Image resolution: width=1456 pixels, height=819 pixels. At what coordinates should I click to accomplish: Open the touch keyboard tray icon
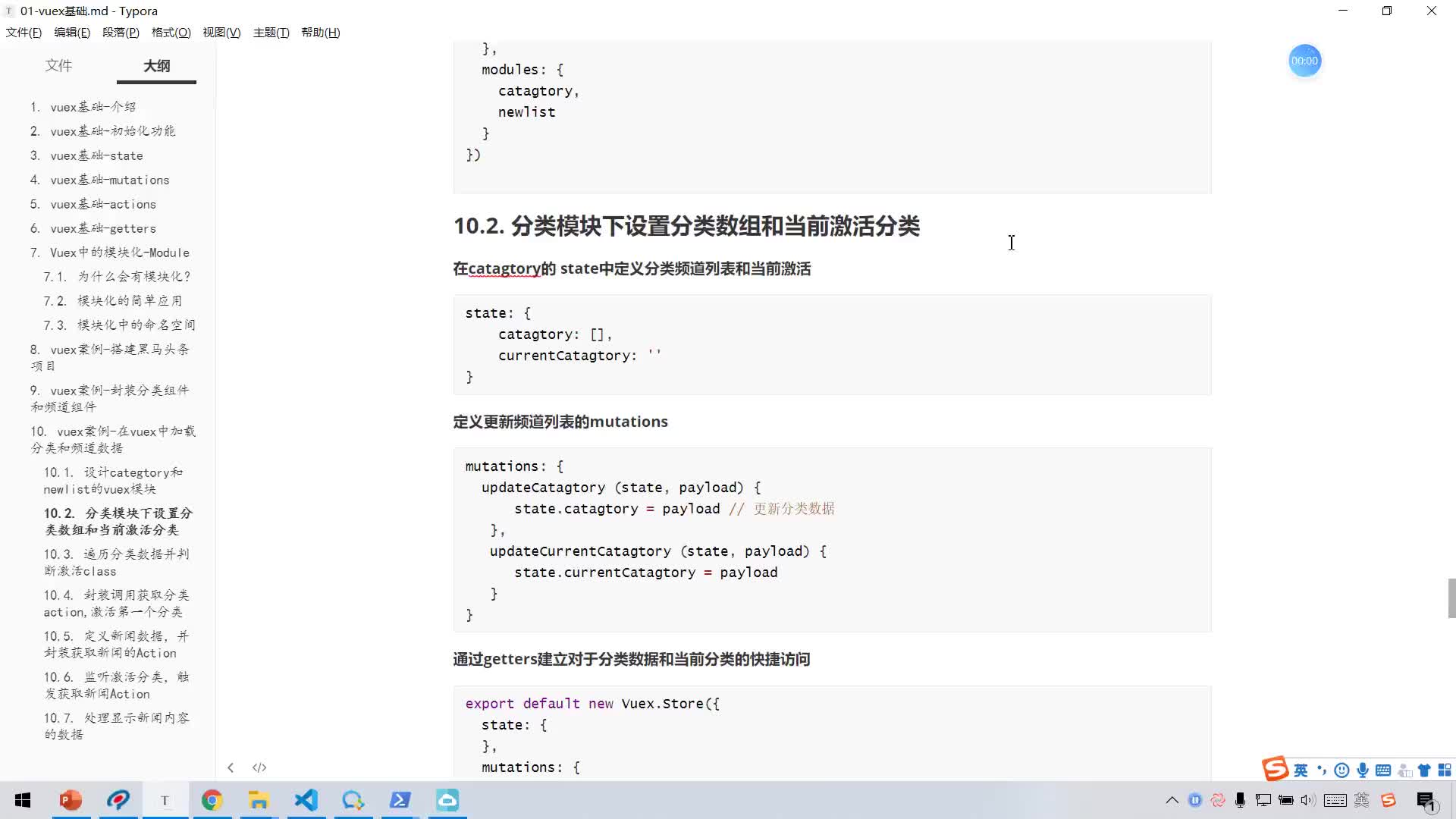[1335, 800]
